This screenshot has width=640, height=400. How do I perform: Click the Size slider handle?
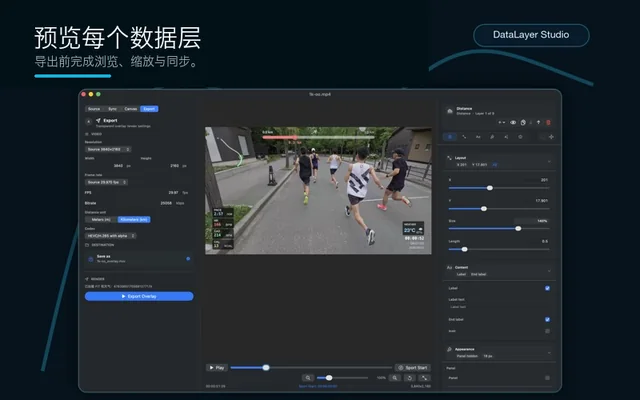click(518, 229)
